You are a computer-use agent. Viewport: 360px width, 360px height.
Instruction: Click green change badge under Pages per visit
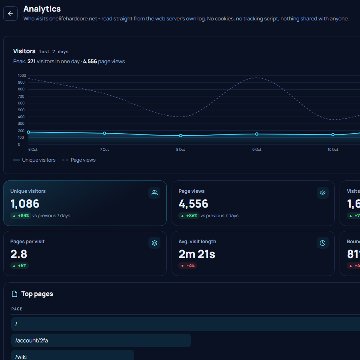click(x=19, y=266)
